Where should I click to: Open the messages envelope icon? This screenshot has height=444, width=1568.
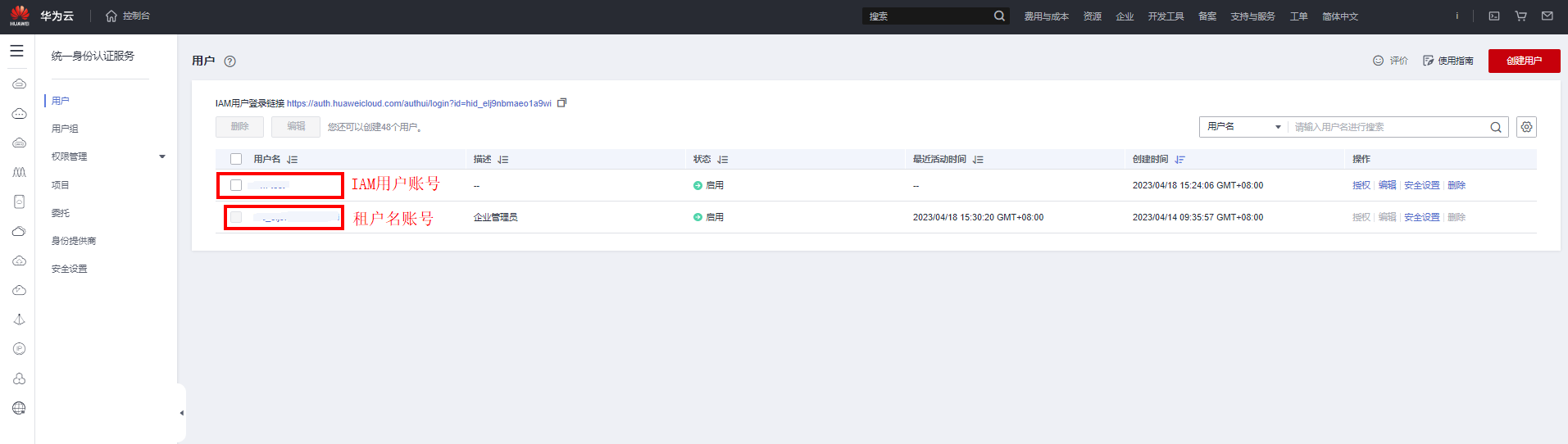click(x=1547, y=16)
